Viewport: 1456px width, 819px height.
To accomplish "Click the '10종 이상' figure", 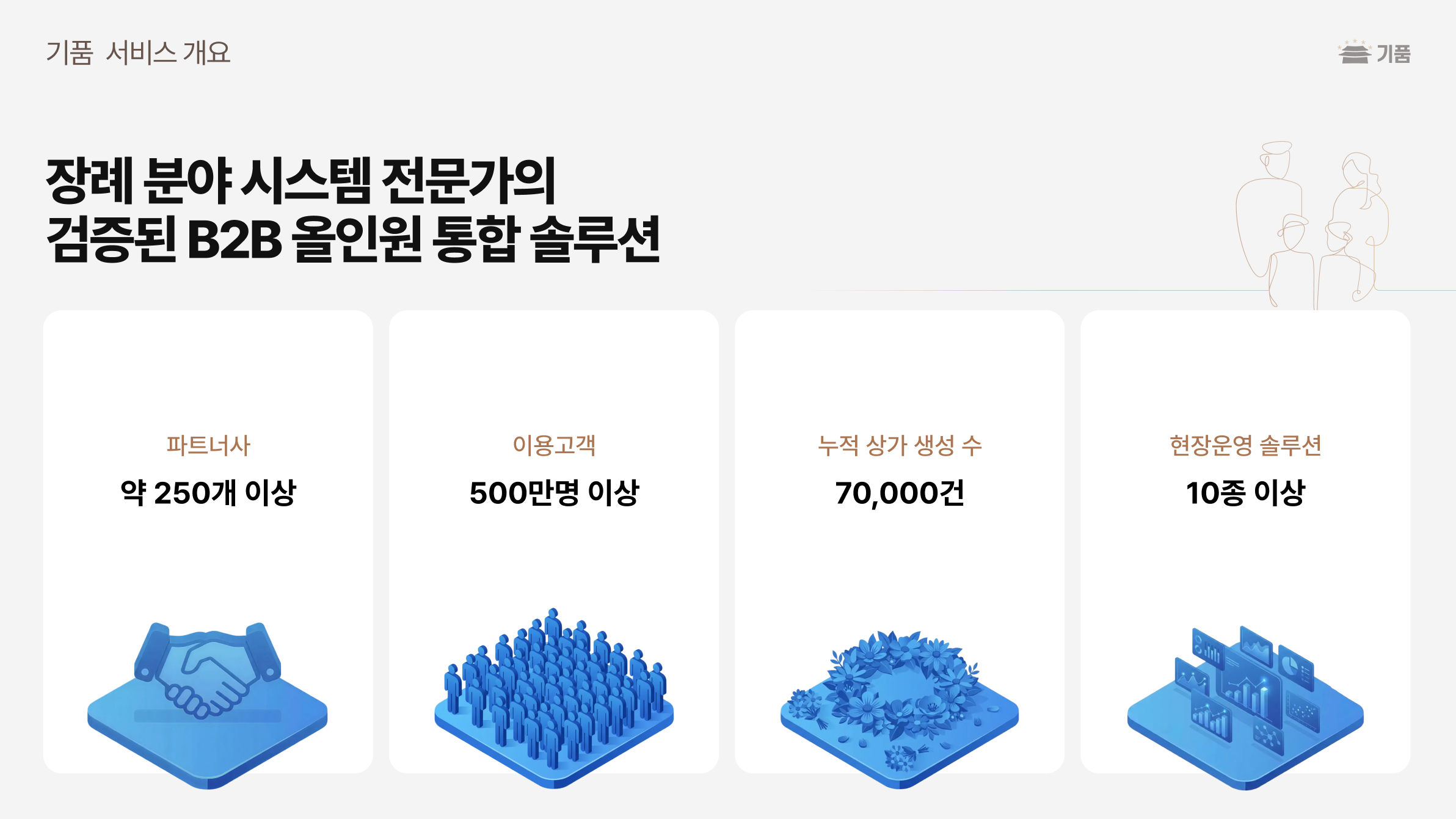I will (1245, 492).
